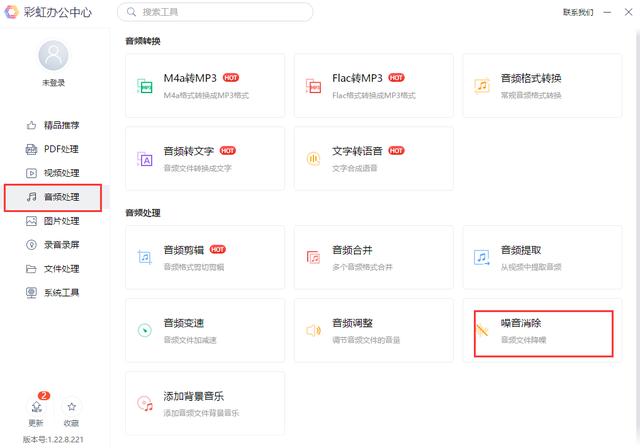Open the 精品推荐 section
The image size is (640, 448).
click(x=53, y=125)
